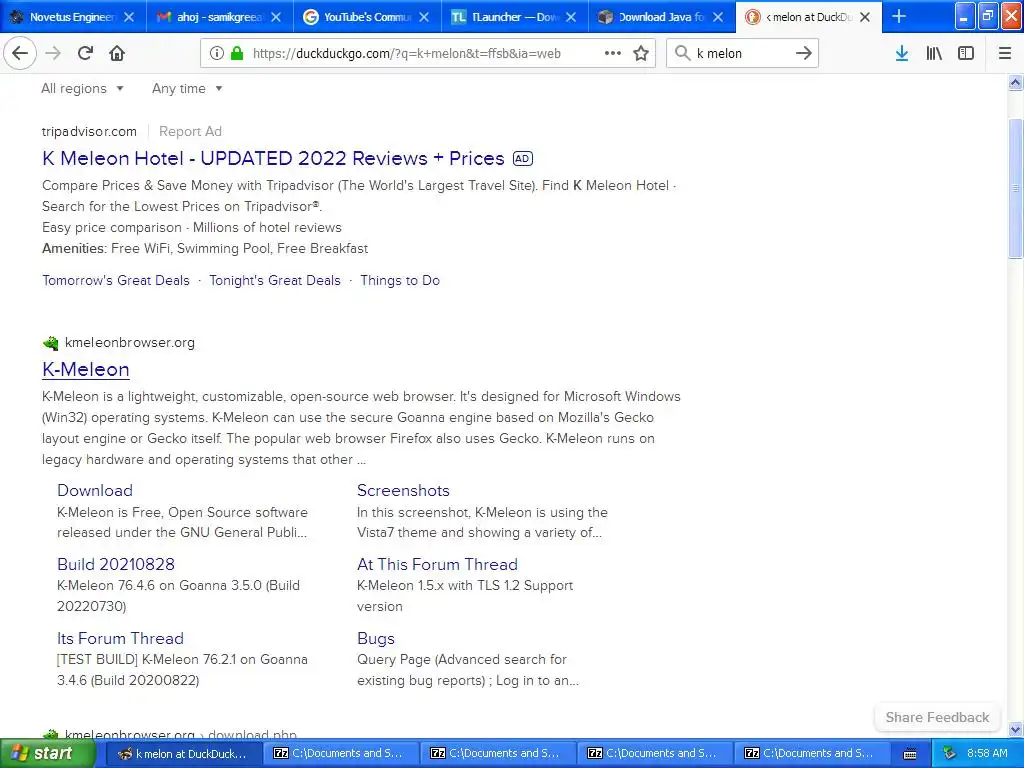Open Tomorrow's Great Deals link
1024x768 pixels.
point(116,280)
